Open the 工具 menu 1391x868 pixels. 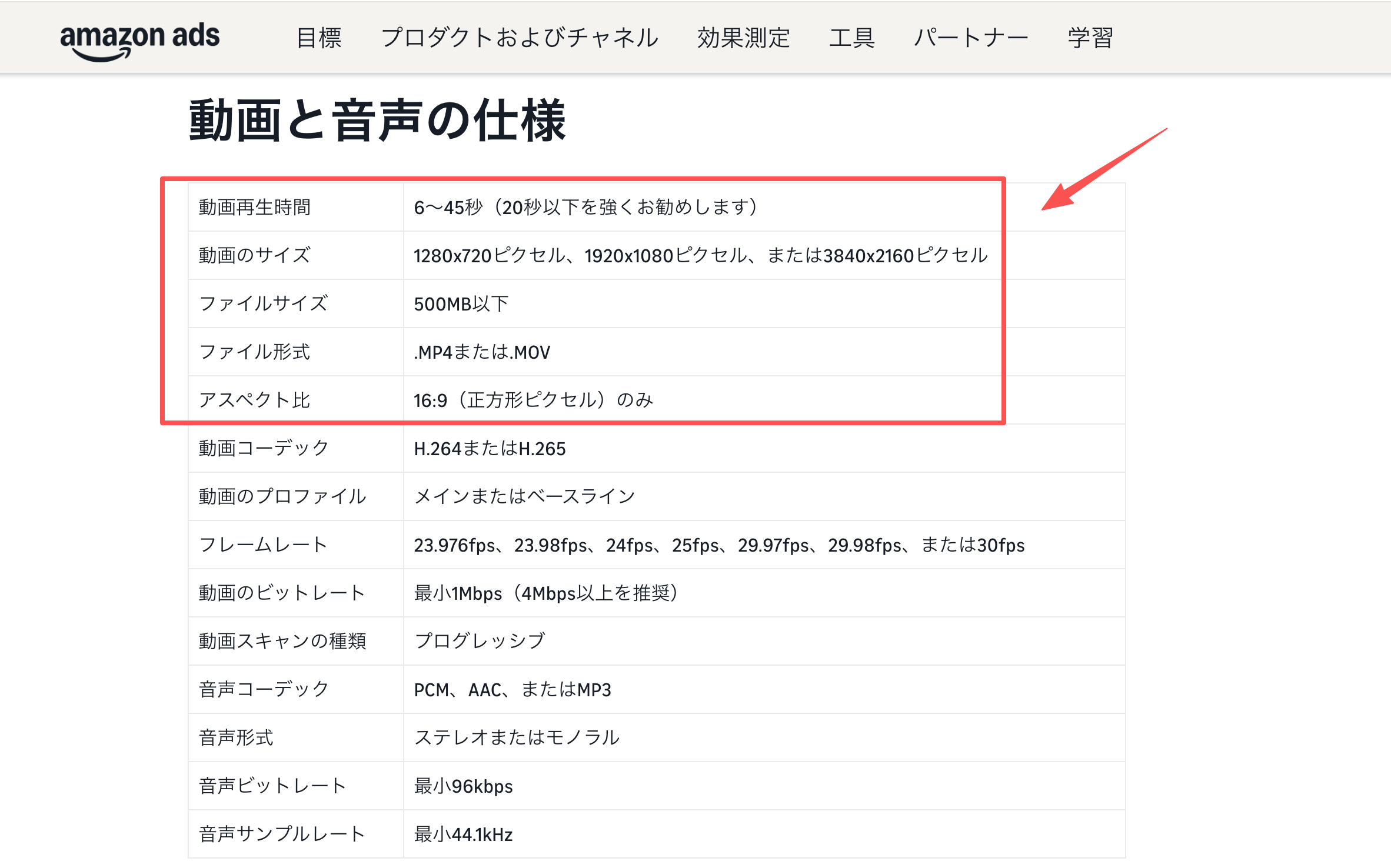[x=852, y=38]
